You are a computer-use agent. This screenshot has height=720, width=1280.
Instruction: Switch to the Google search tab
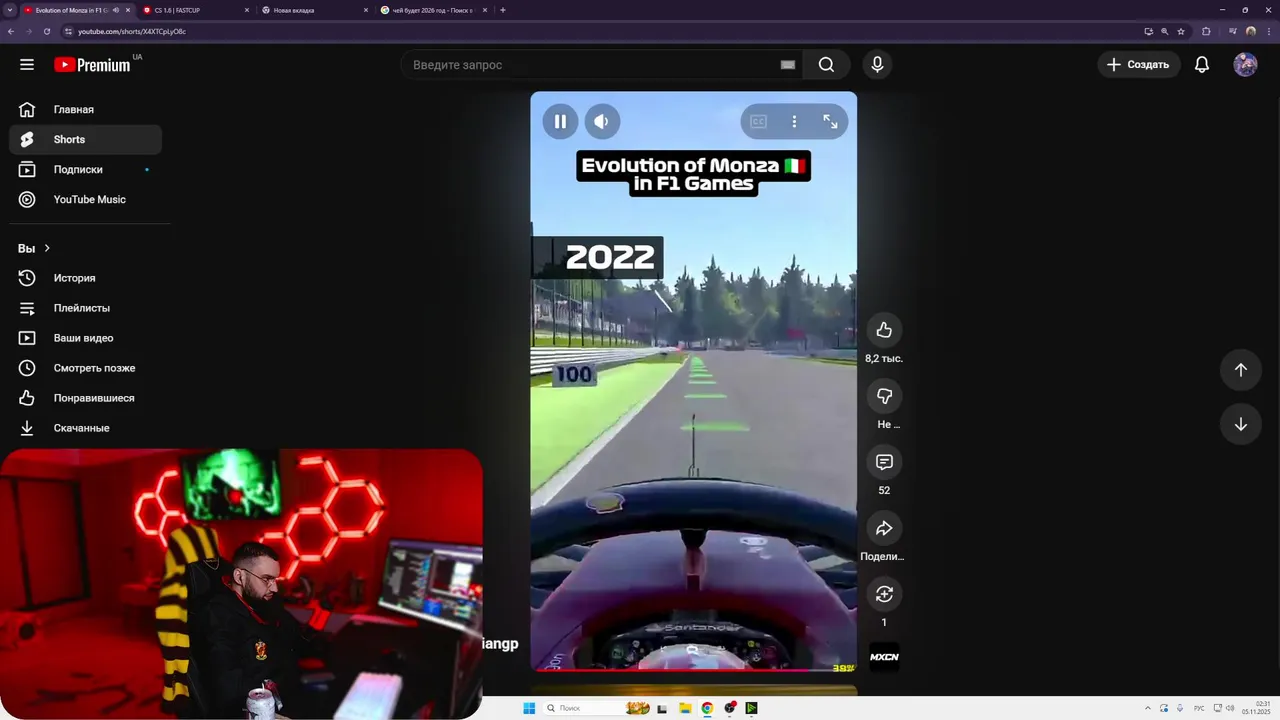tap(434, 10)
